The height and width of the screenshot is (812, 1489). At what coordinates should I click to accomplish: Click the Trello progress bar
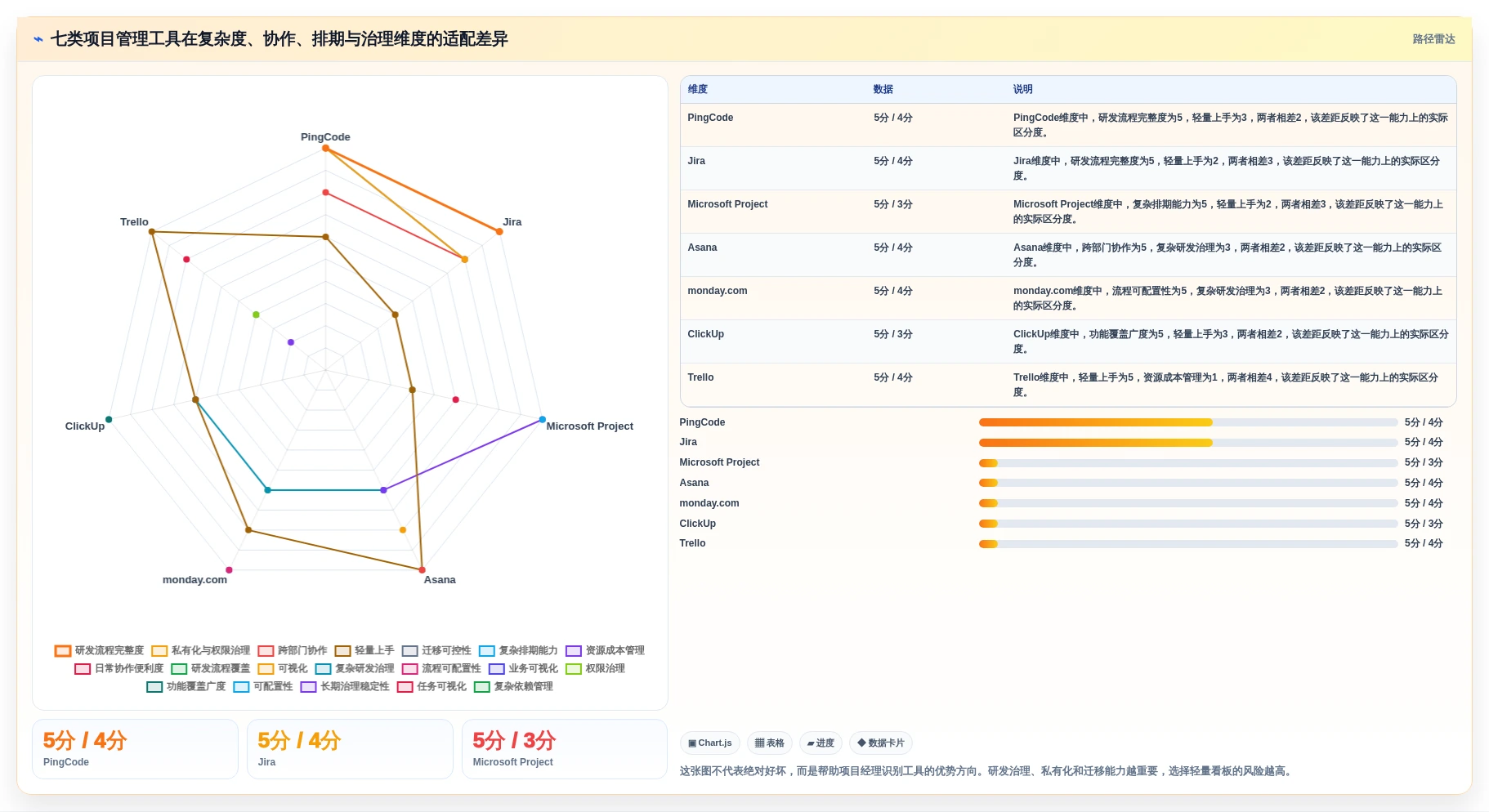(1188, 544)
